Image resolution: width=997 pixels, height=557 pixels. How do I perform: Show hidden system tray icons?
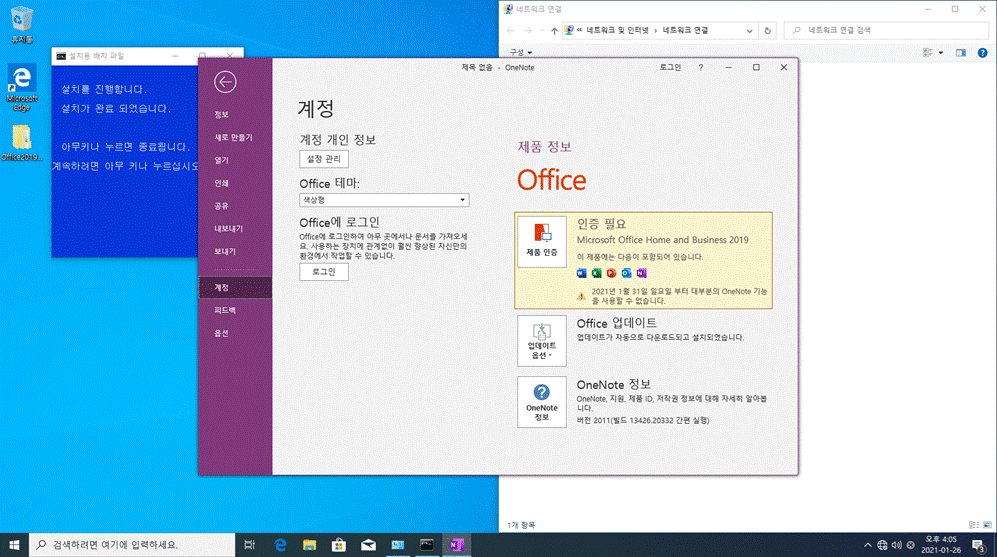pyautogui.click(x=867, y=545)
